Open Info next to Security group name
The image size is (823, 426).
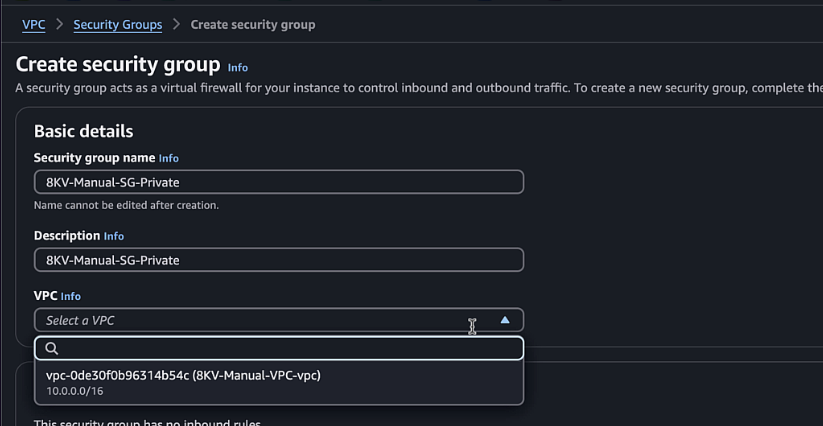[168, 158]
